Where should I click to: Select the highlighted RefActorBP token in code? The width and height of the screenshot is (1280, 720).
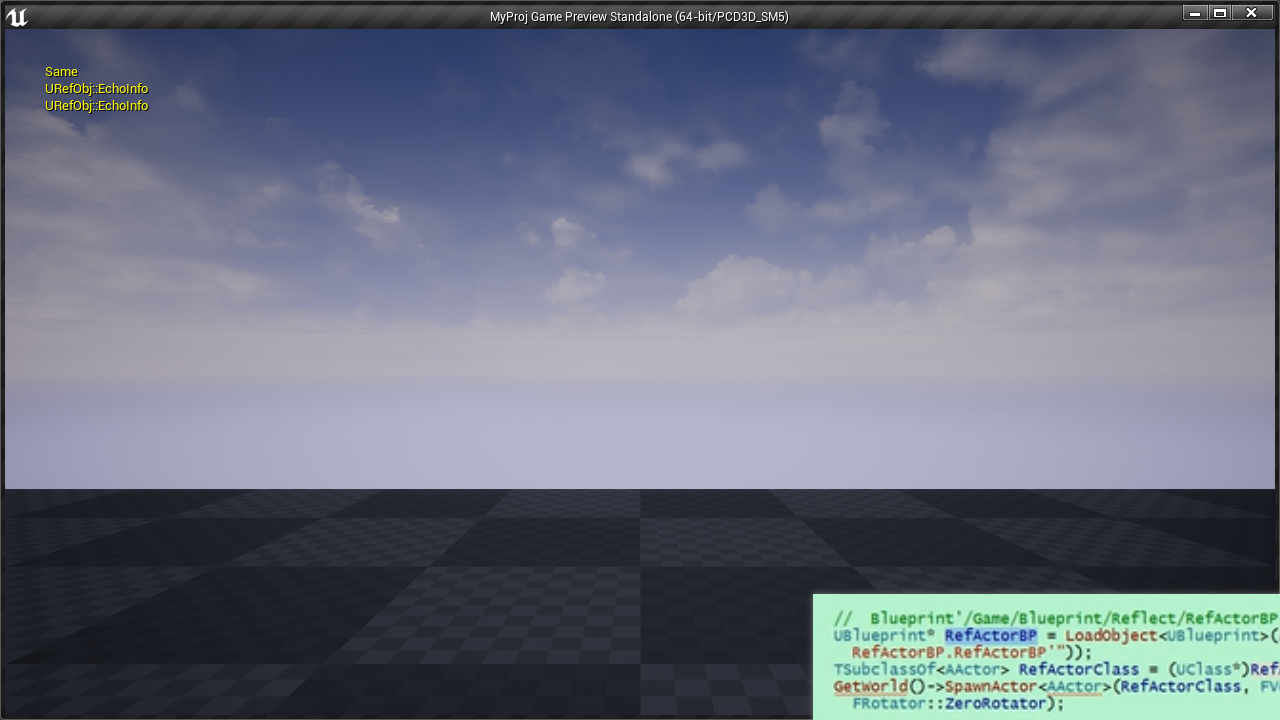(x=991, y=635)
